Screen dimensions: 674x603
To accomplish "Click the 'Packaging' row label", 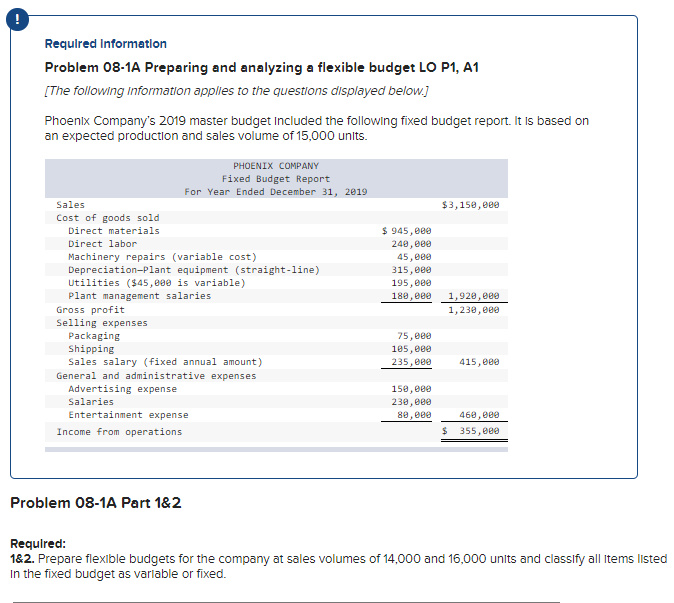I will [94, 336].
